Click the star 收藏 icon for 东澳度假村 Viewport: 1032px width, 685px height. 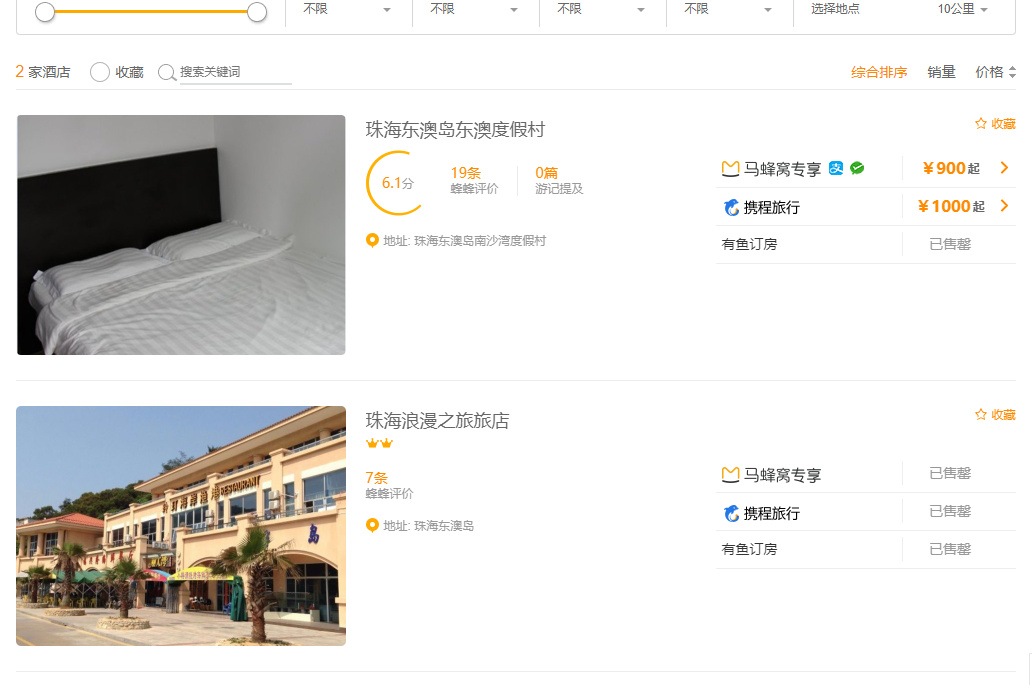(981, 124)
